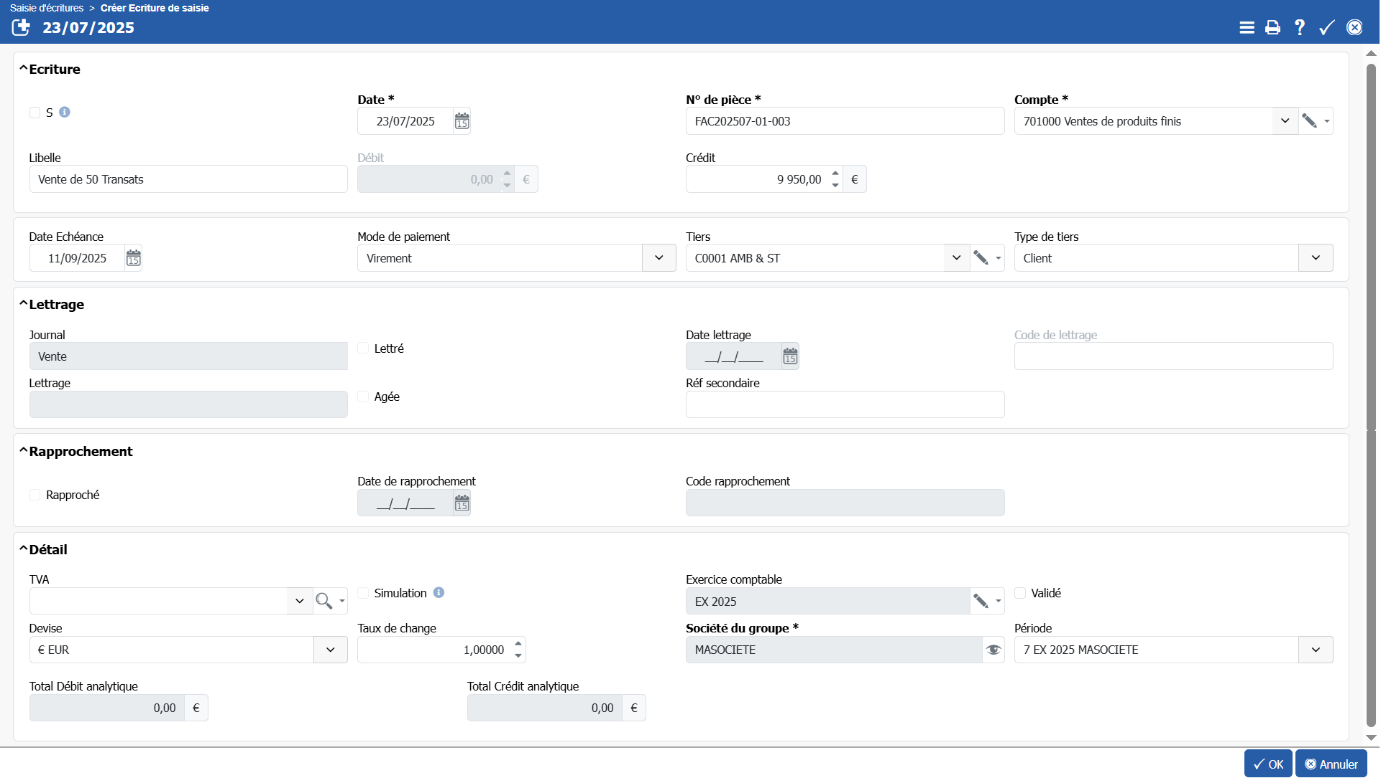Click the hamburger menu icon in header
The height and width of the screenshot is (783, 1386).
1246,28
